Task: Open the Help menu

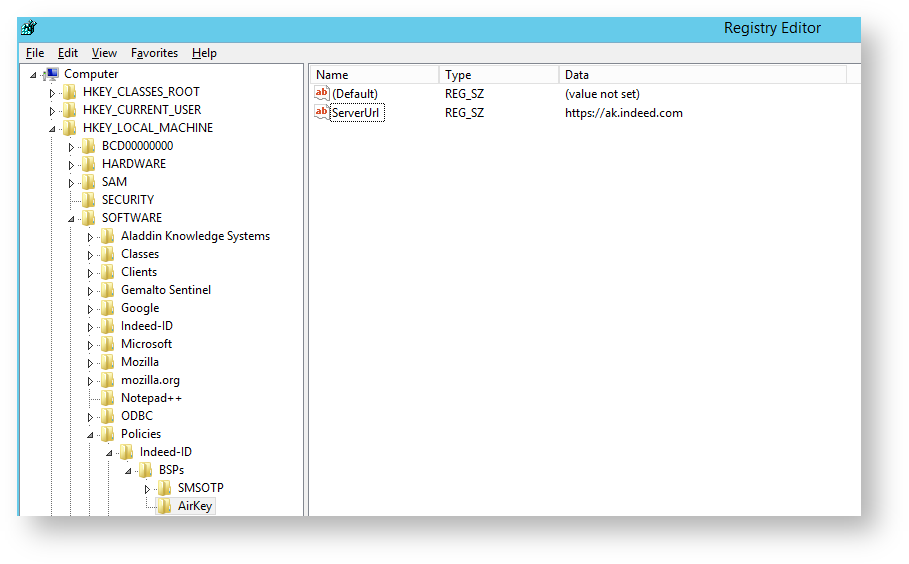Action: tap(204, 53)
